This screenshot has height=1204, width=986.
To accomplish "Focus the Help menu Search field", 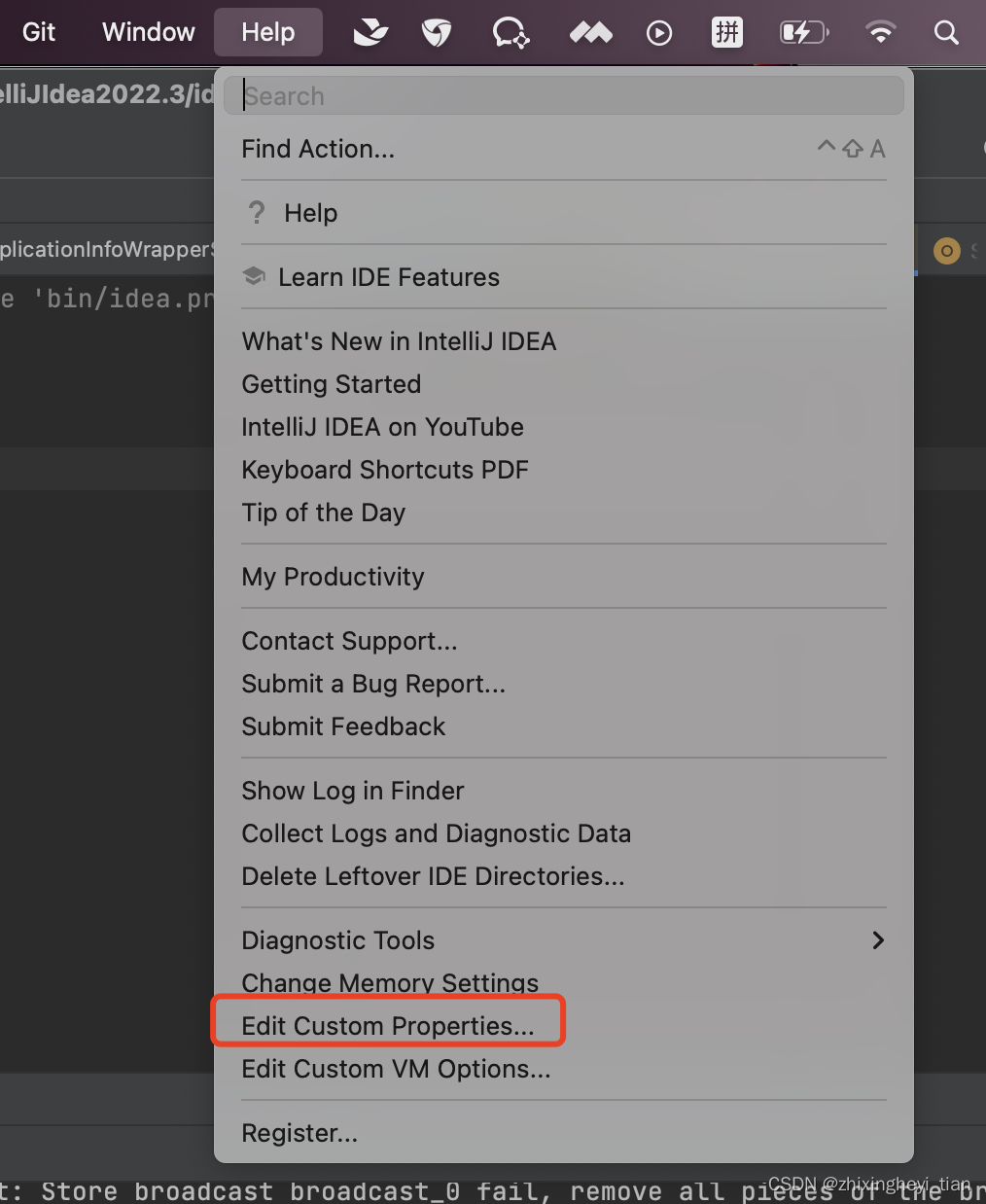I will coord(564,95).
